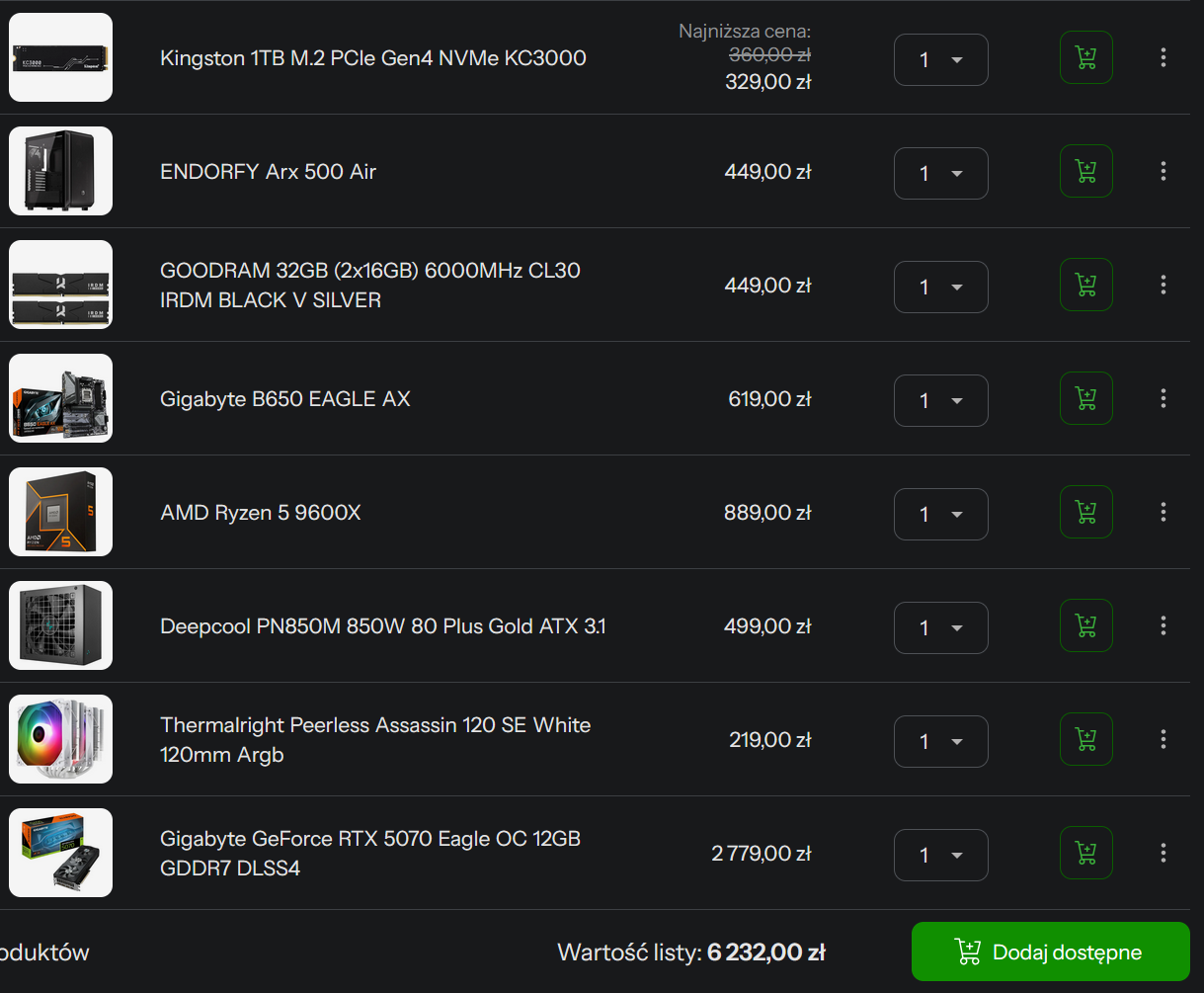Open more options for Kingston KC3000

pyautogui.click(x=1164, y=57)
